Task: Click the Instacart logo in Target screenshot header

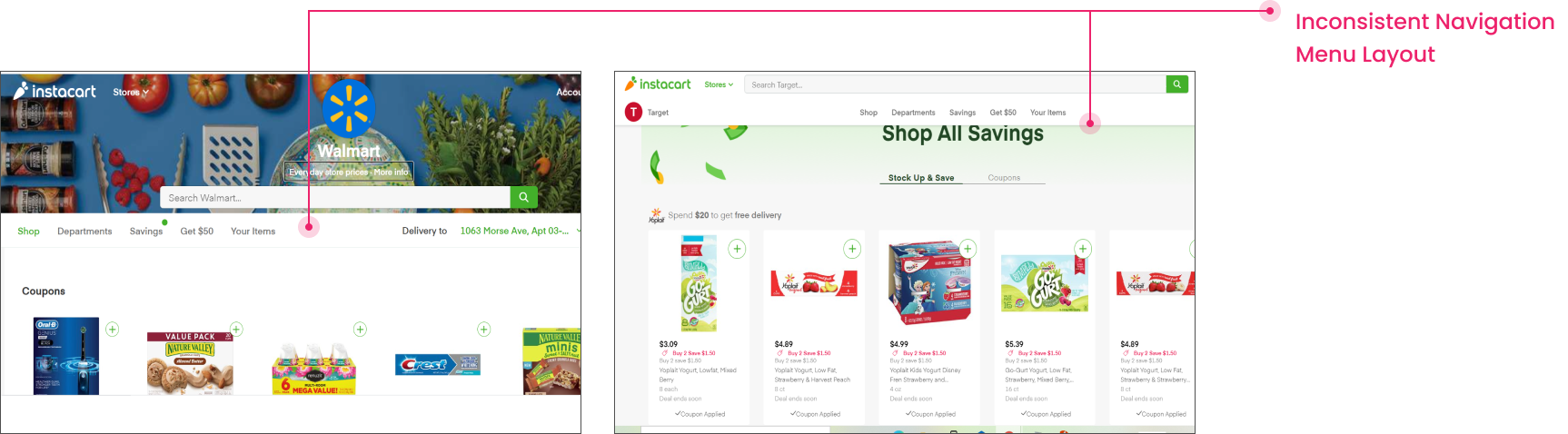Action: pyautogui.click(x=658, y=84)
